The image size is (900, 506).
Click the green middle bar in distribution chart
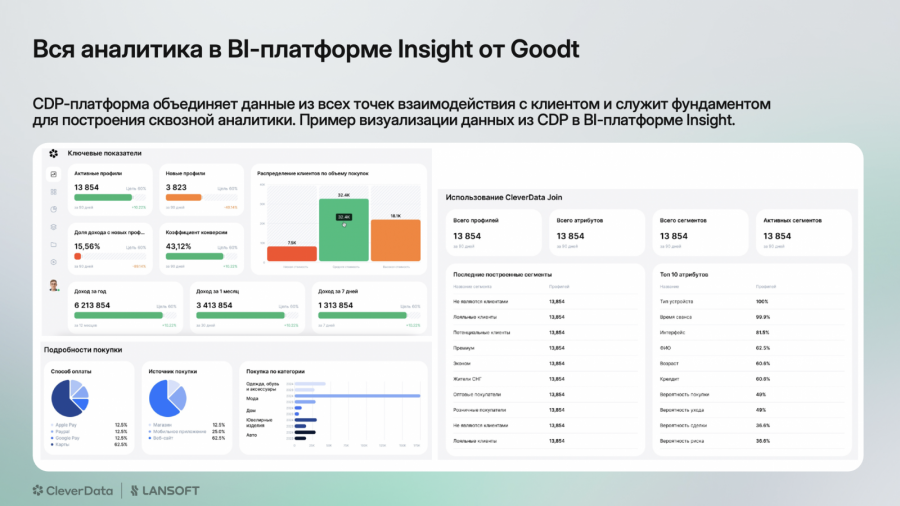tap(344, 230)
